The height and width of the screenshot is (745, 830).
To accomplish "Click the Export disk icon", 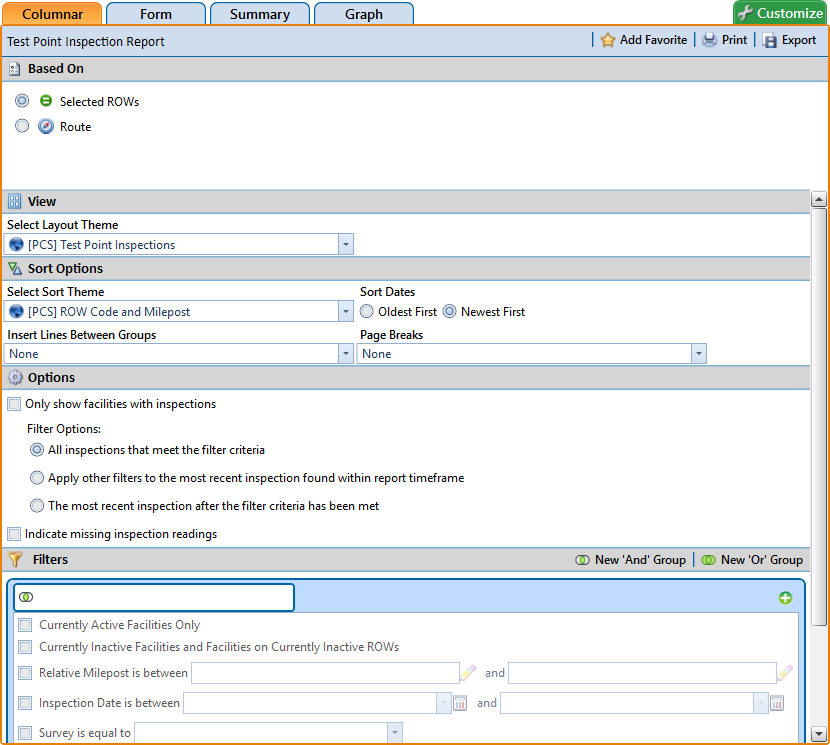I will coord(770,40).
